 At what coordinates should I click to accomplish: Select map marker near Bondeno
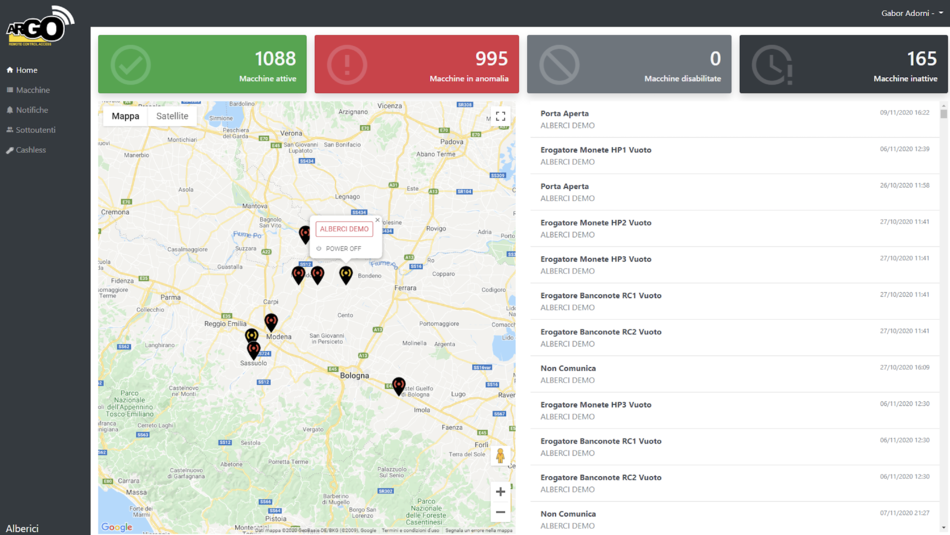(346, 275)
